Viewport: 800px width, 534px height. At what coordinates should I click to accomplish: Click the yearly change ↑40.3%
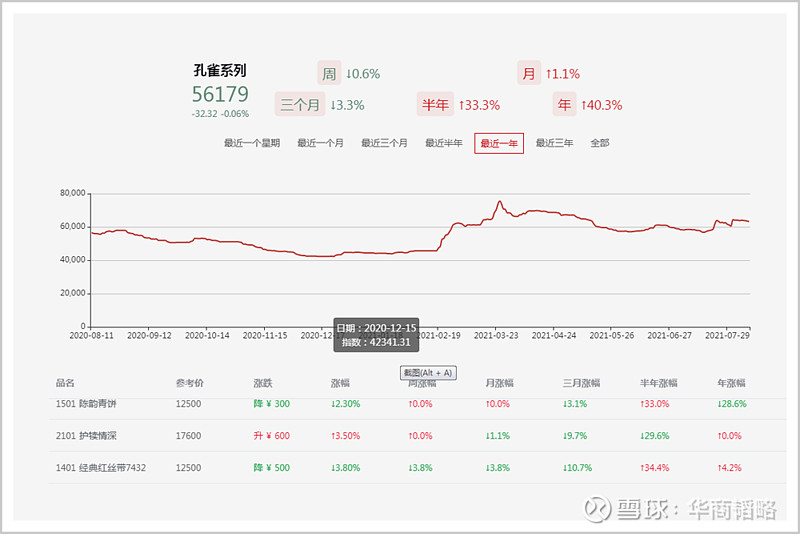point(602,105)
